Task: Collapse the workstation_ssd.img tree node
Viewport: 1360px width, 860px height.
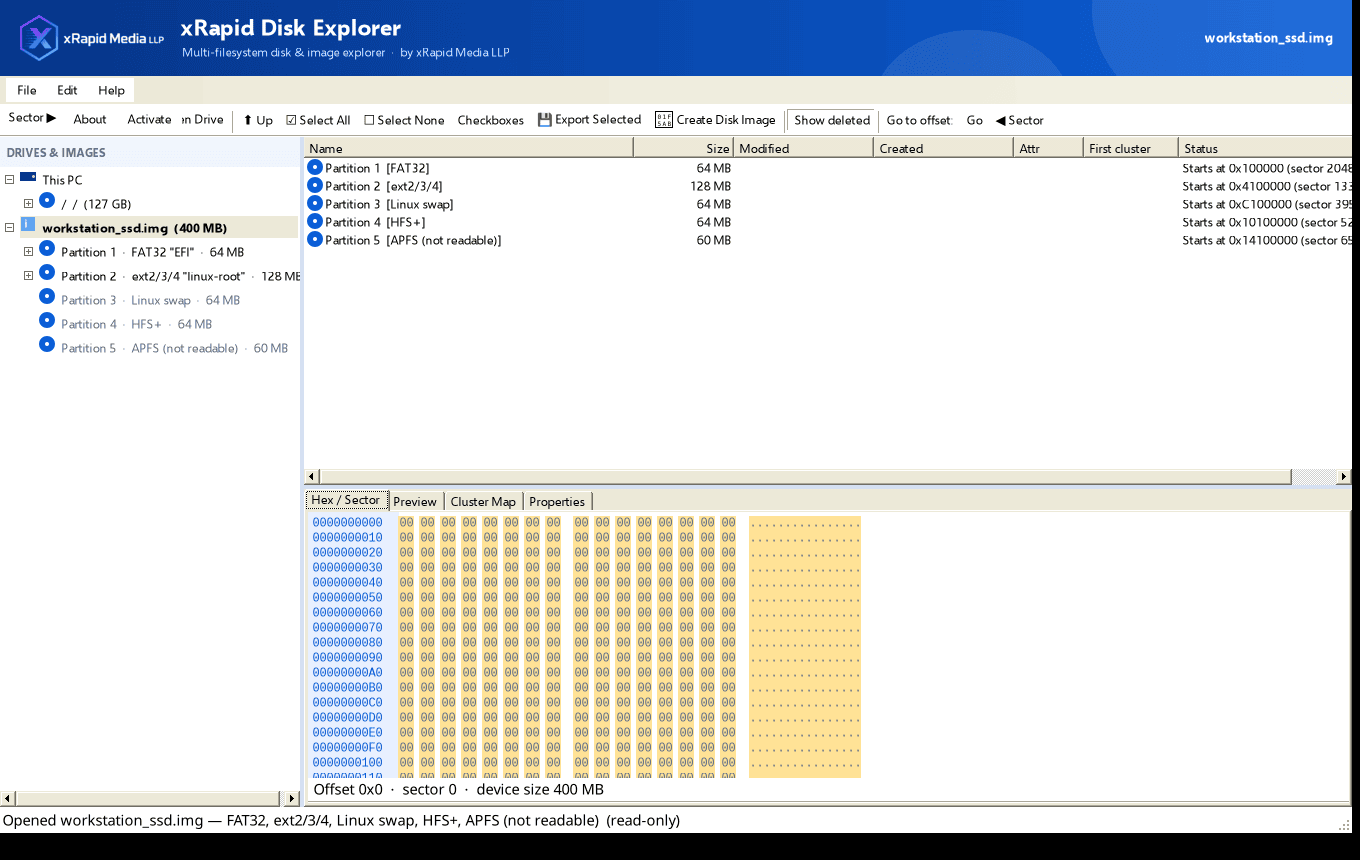Action: (x=9, y=228)
